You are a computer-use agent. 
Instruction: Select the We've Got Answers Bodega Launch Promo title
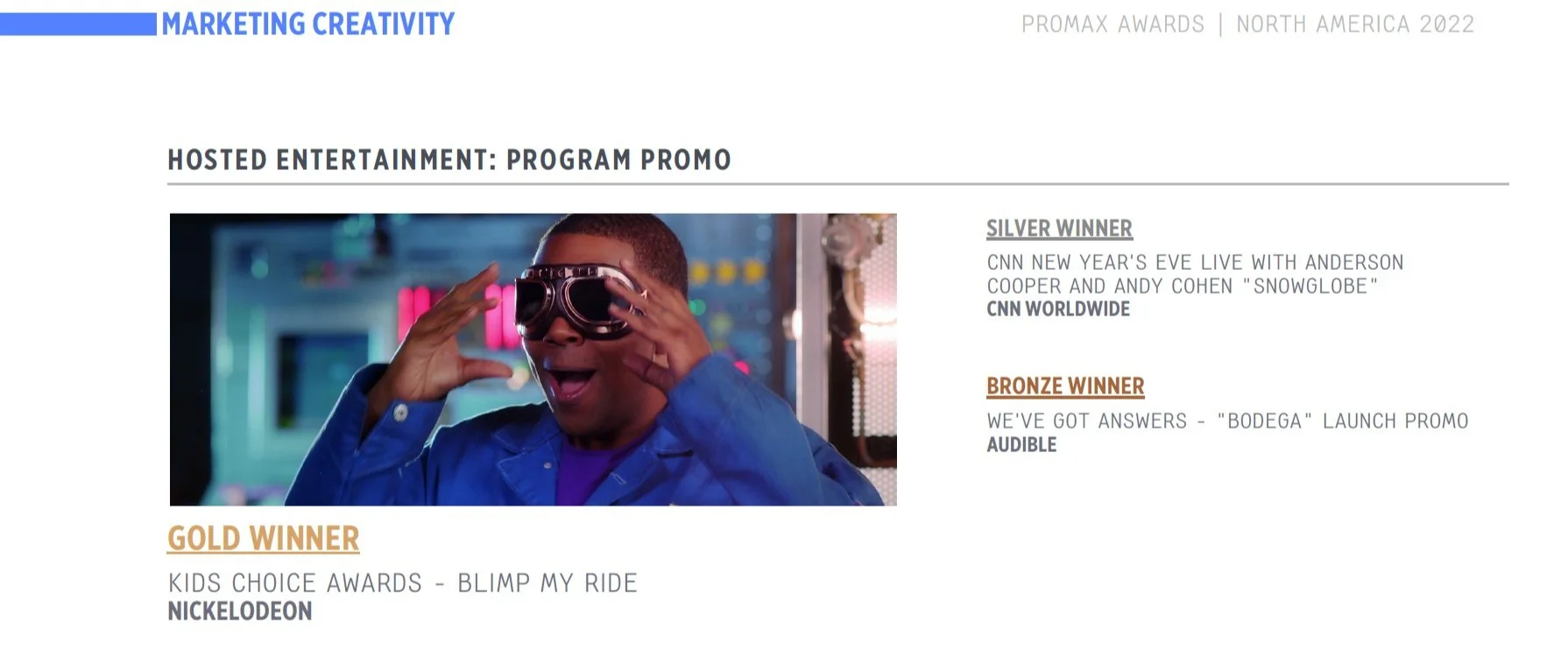click(x=1227, y=421)
